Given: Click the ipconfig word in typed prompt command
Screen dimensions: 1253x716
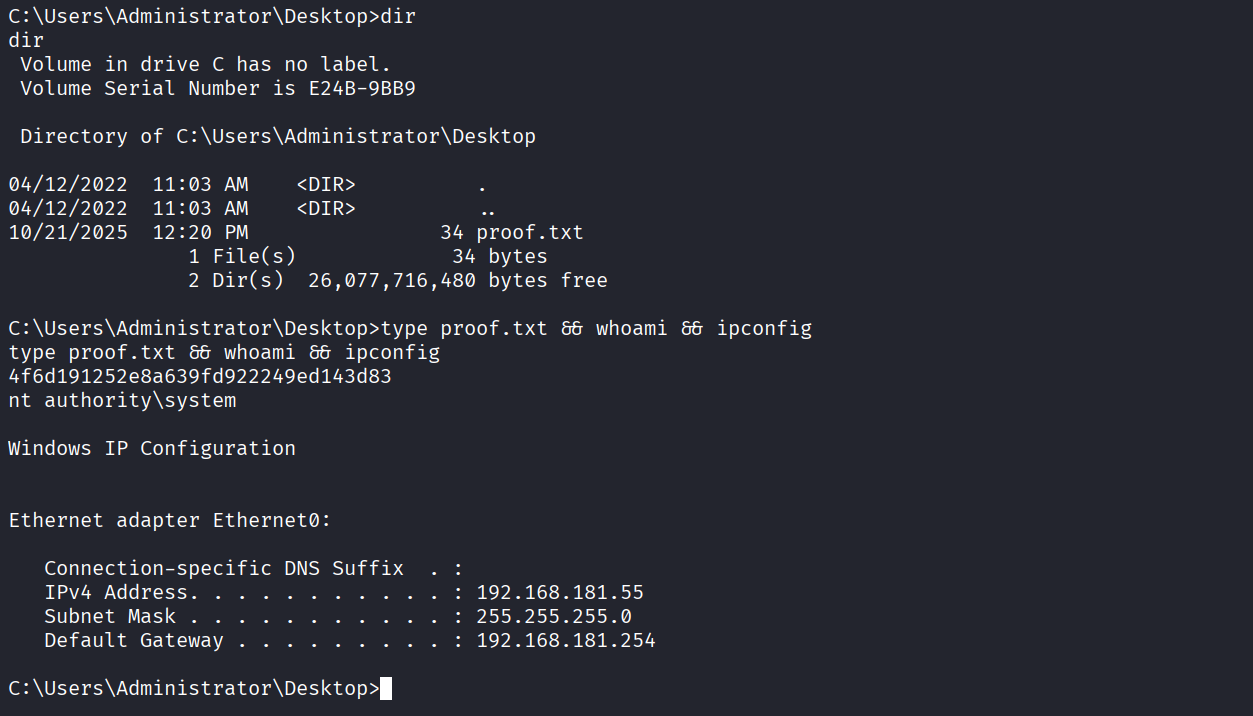Looking at the screenshot, I should pos(764,329).
